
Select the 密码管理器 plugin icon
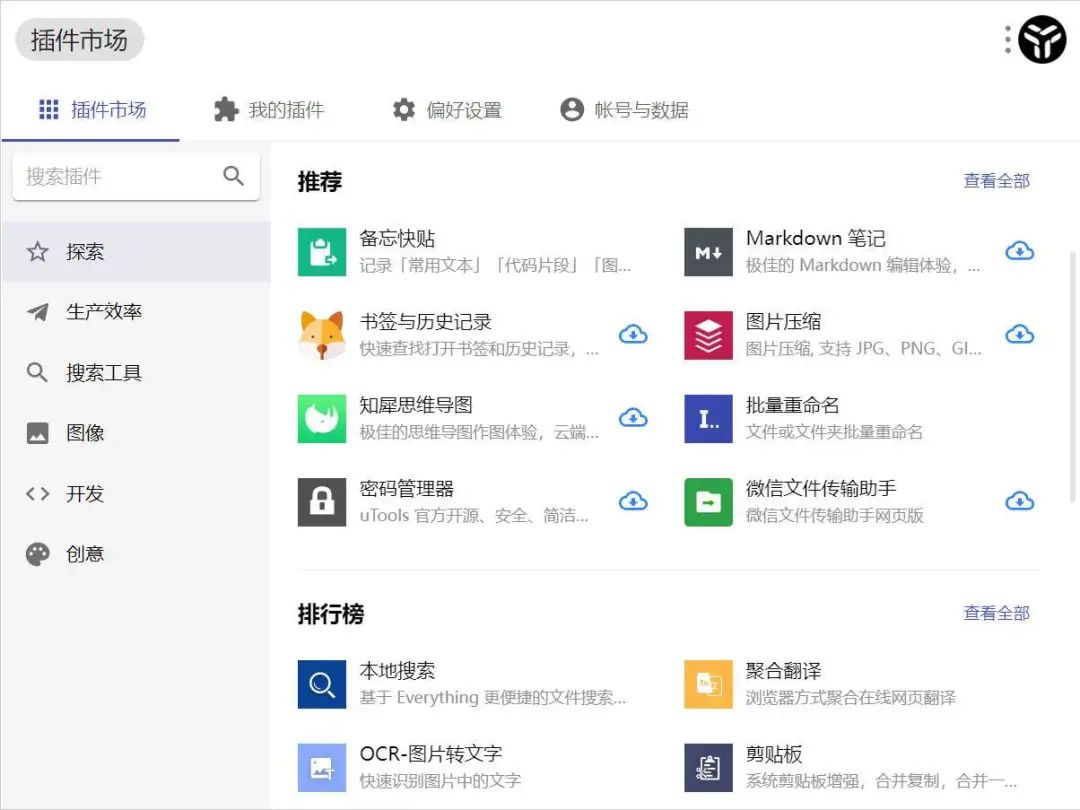coord(321,503)
